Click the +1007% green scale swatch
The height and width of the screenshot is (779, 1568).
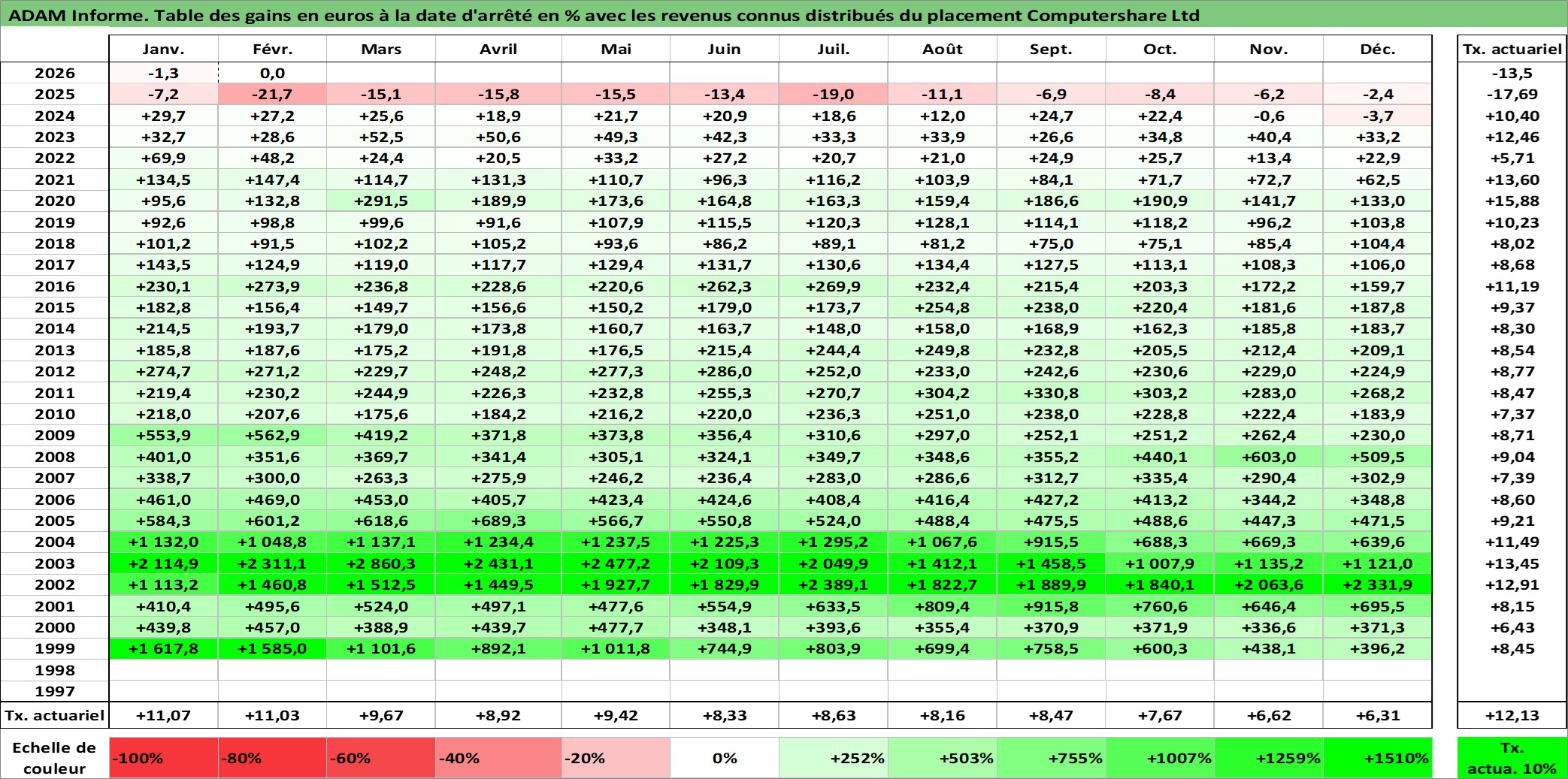1160,758
